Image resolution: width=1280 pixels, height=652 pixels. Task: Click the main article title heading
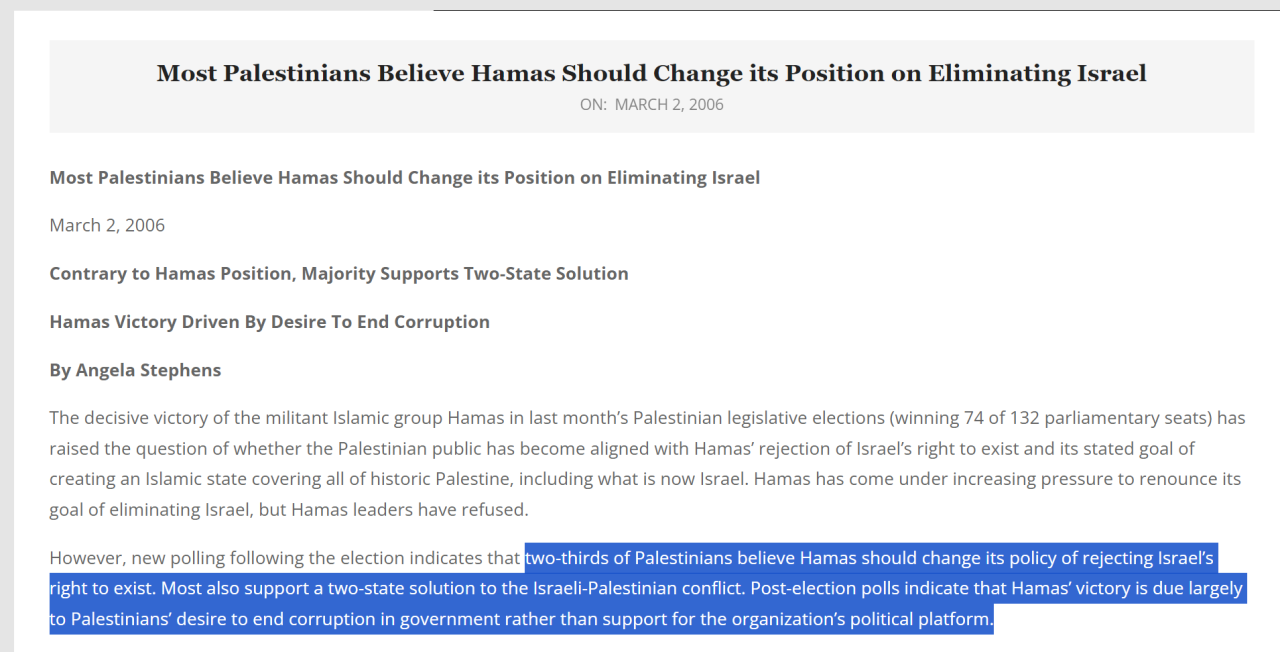[x=651, y=73]
